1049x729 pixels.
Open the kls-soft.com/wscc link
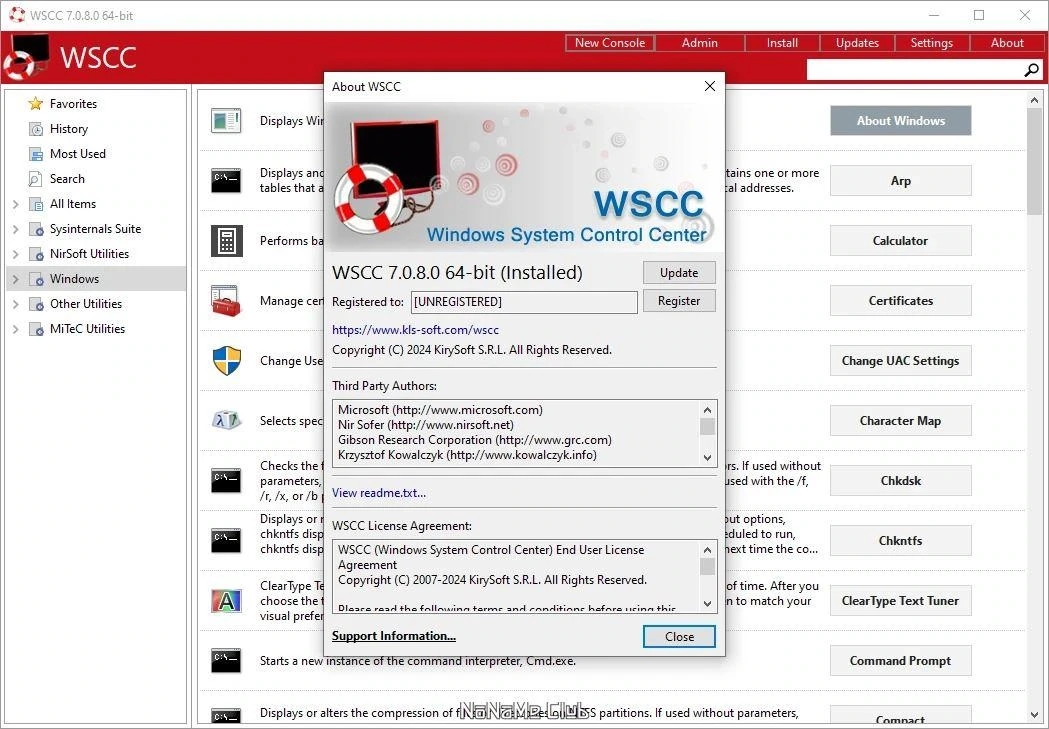[x=415, y=330]
